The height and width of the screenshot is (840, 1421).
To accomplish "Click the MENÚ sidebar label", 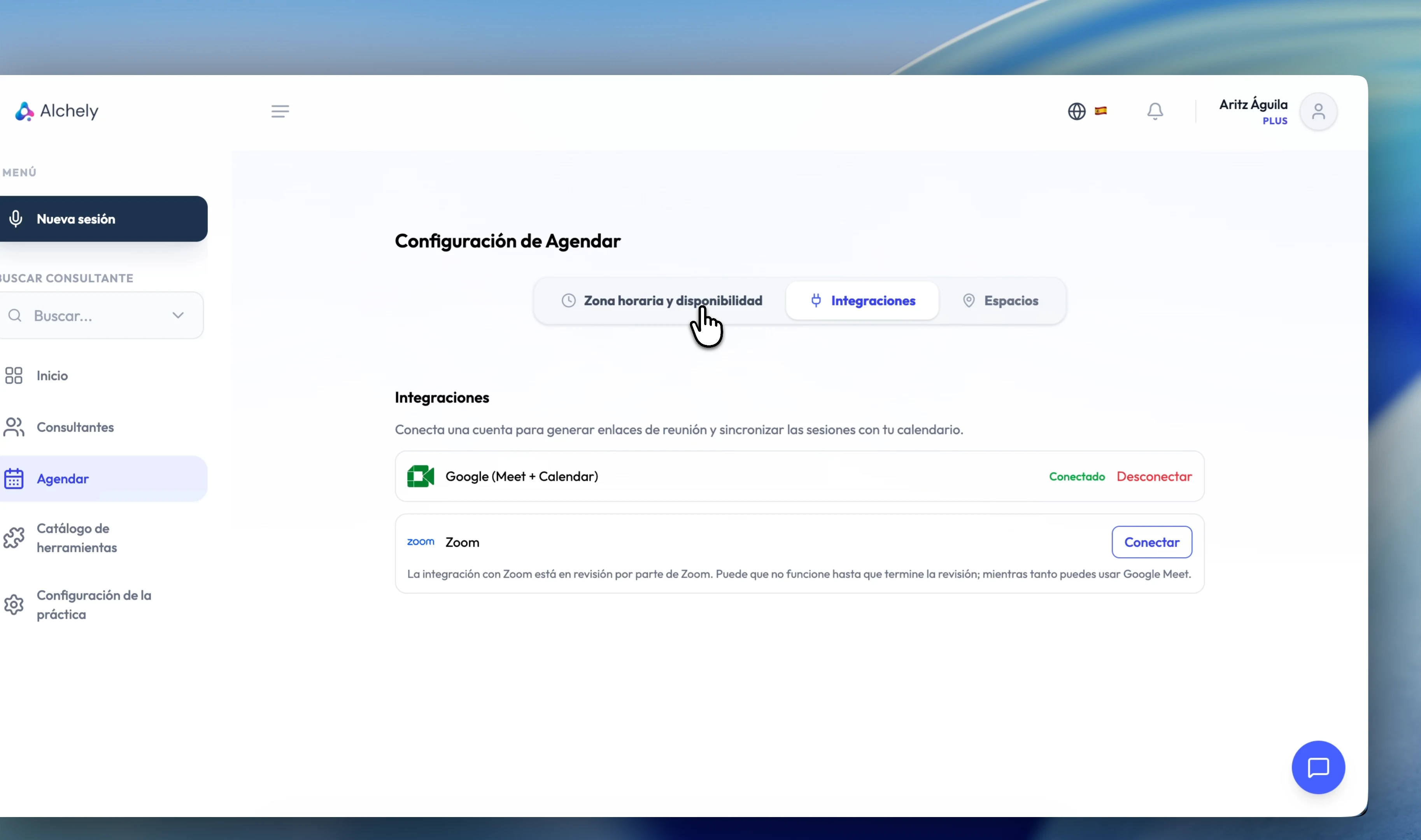I will coord(19,172).
